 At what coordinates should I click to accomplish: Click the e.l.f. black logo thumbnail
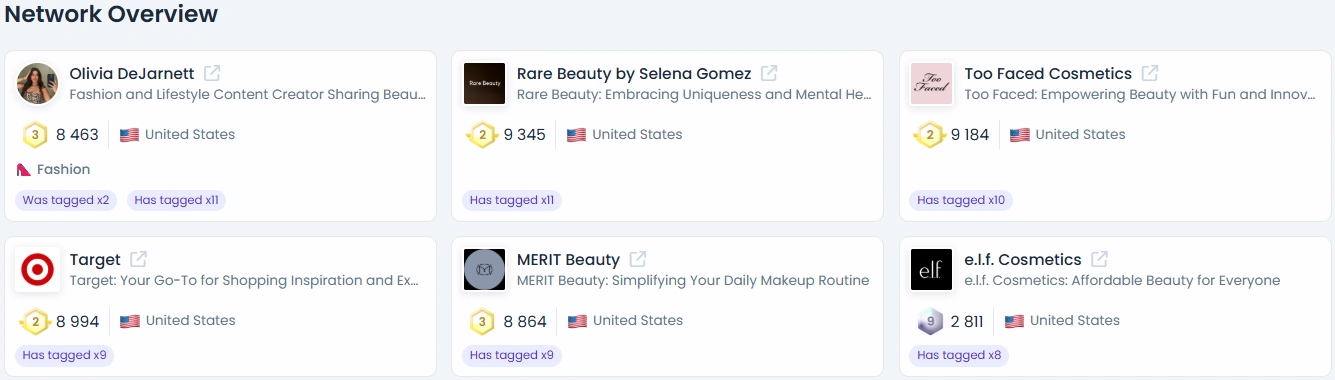pyautogui.click(x=931, y=270)
